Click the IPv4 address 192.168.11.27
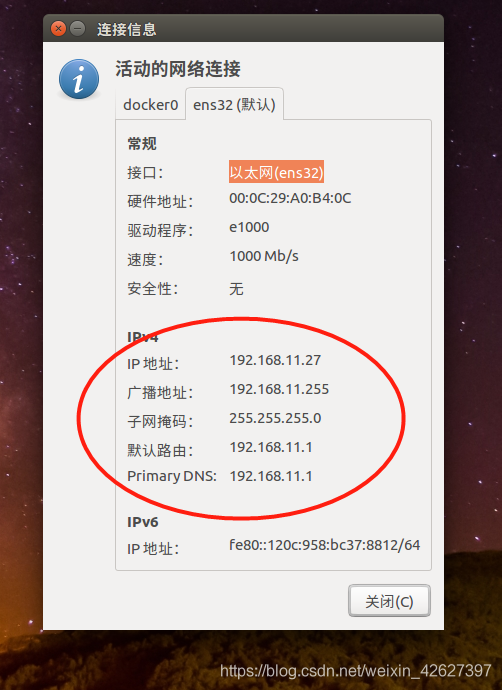This screenshot has height=690, width=502. pos(275,360)
